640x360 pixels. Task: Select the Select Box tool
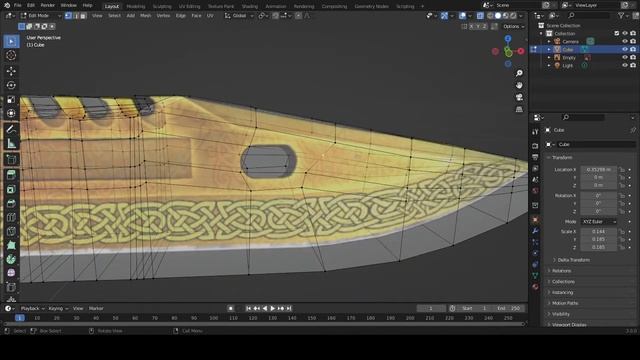pyautogui.click(x=11, y=41)
